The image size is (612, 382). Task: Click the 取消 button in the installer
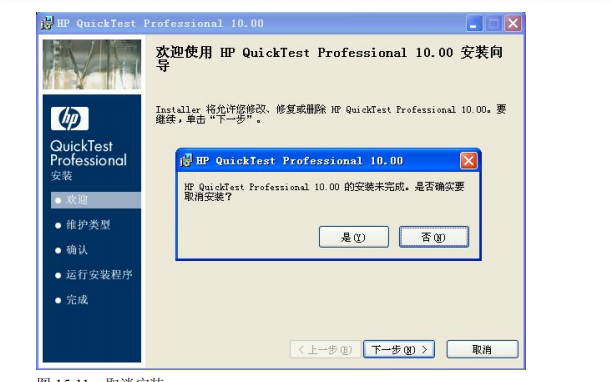point(482,349)
